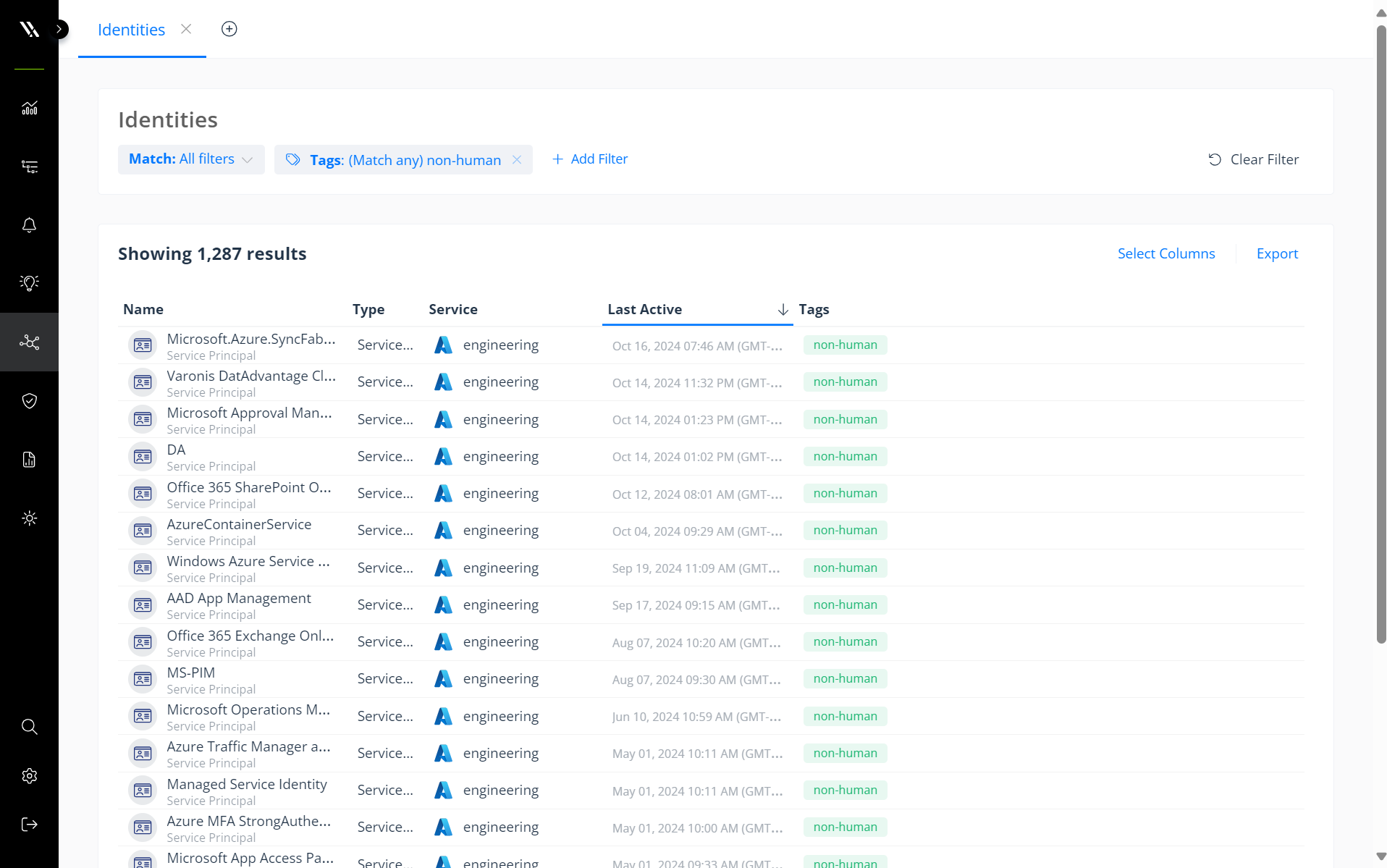
Task: Click the tag icon in Tags filter chip
Action: pyautogui.click(x=292, y=160)
